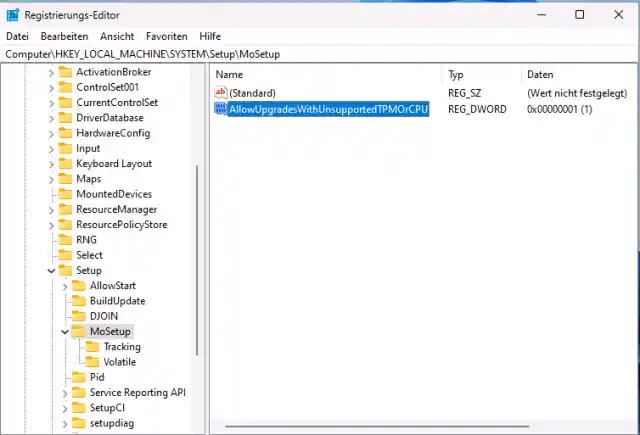Image resolution: width=640 pixels, height=435 pixels.
Task: Select the setupdiag tree key
Action: (x=112, y=423)
